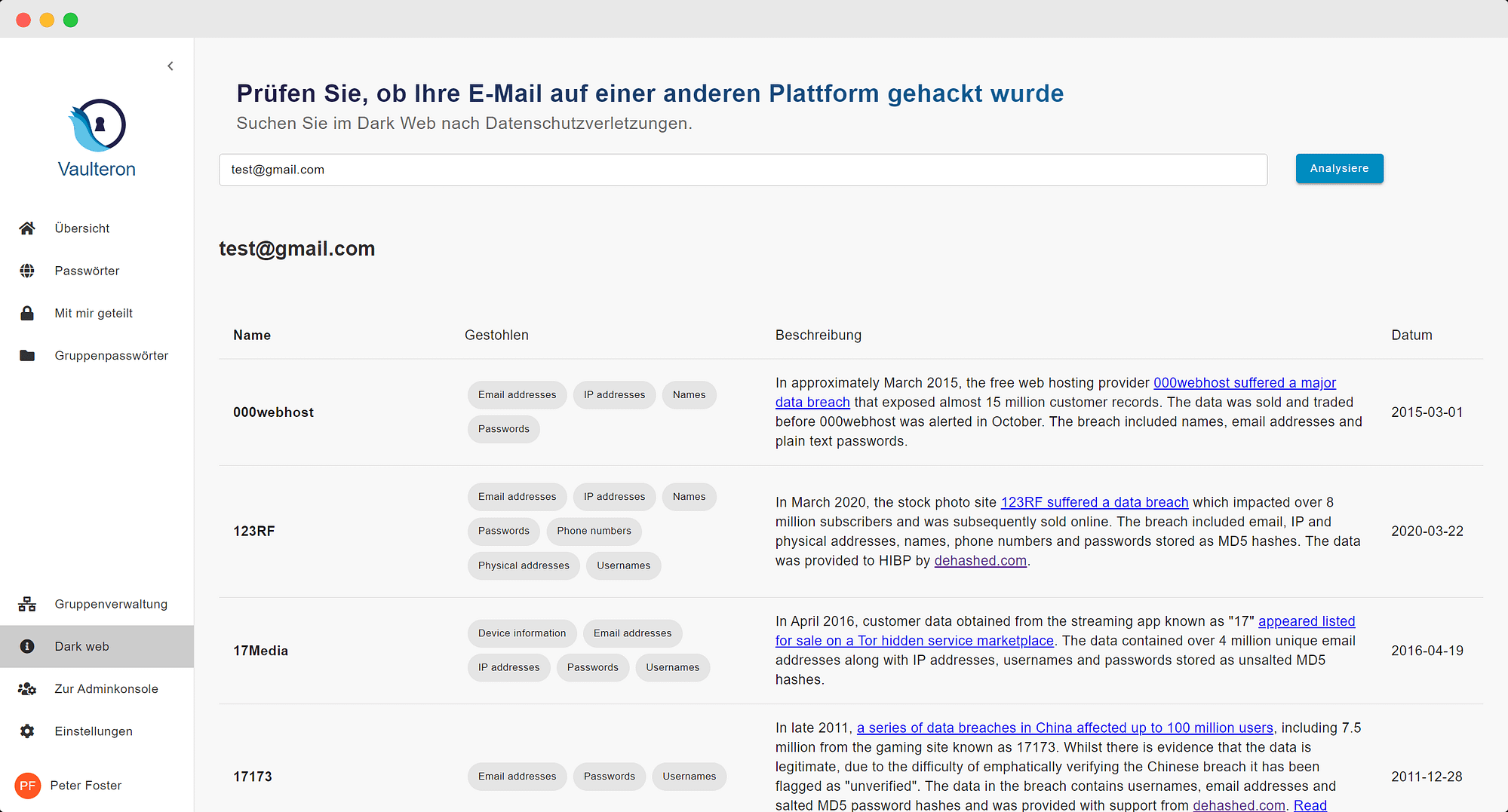Click the PF user avatar
The height and width of the screenshot is (812, 1508).
coord(28,786)
